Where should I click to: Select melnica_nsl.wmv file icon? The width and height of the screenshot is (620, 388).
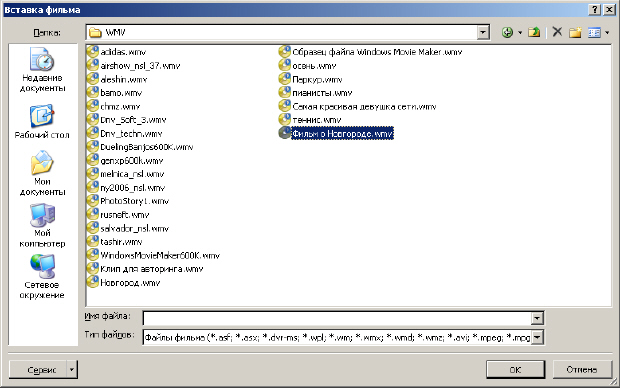[93, 174]
